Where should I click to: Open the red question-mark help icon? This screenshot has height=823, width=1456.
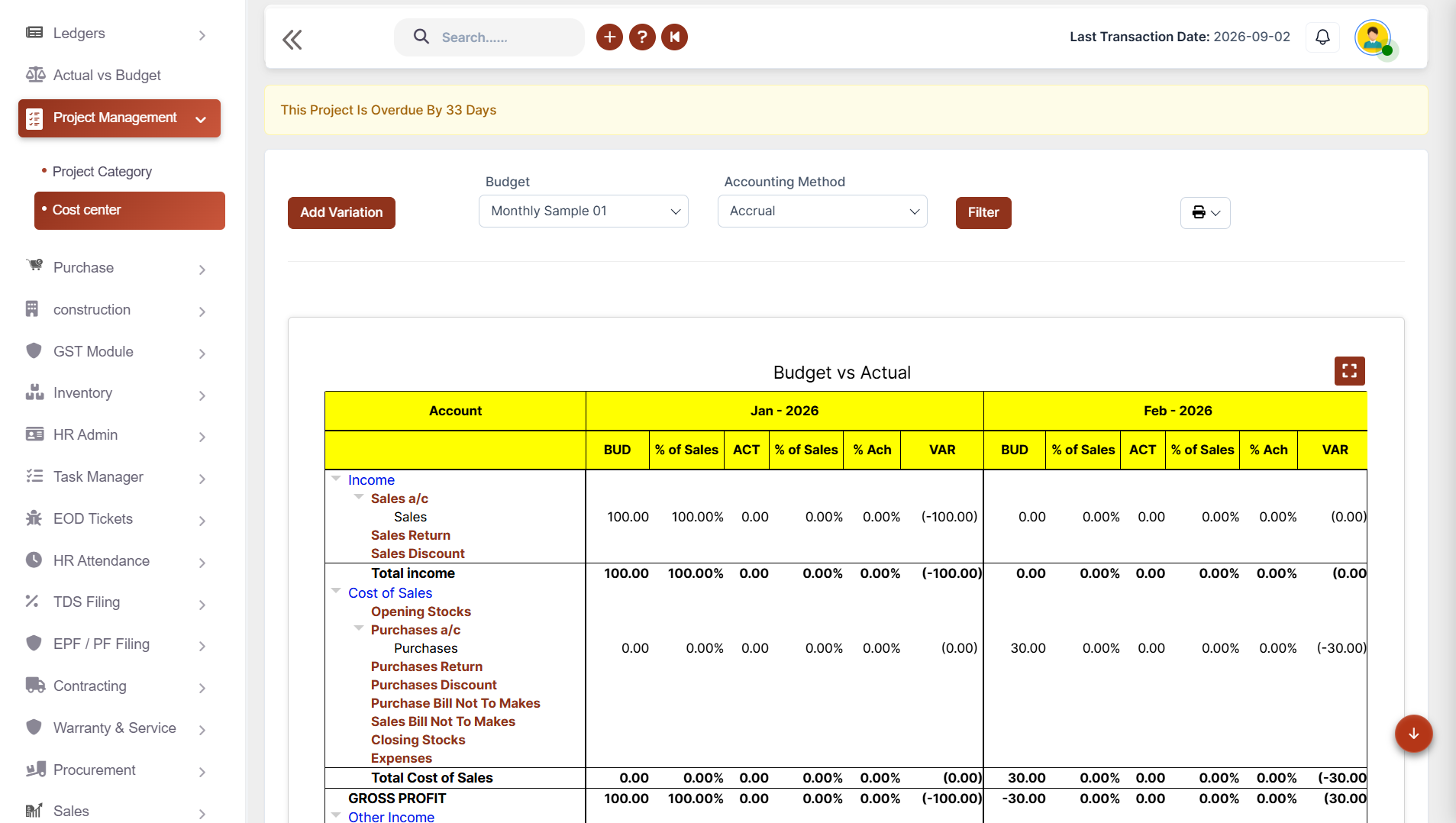point(642,37)
